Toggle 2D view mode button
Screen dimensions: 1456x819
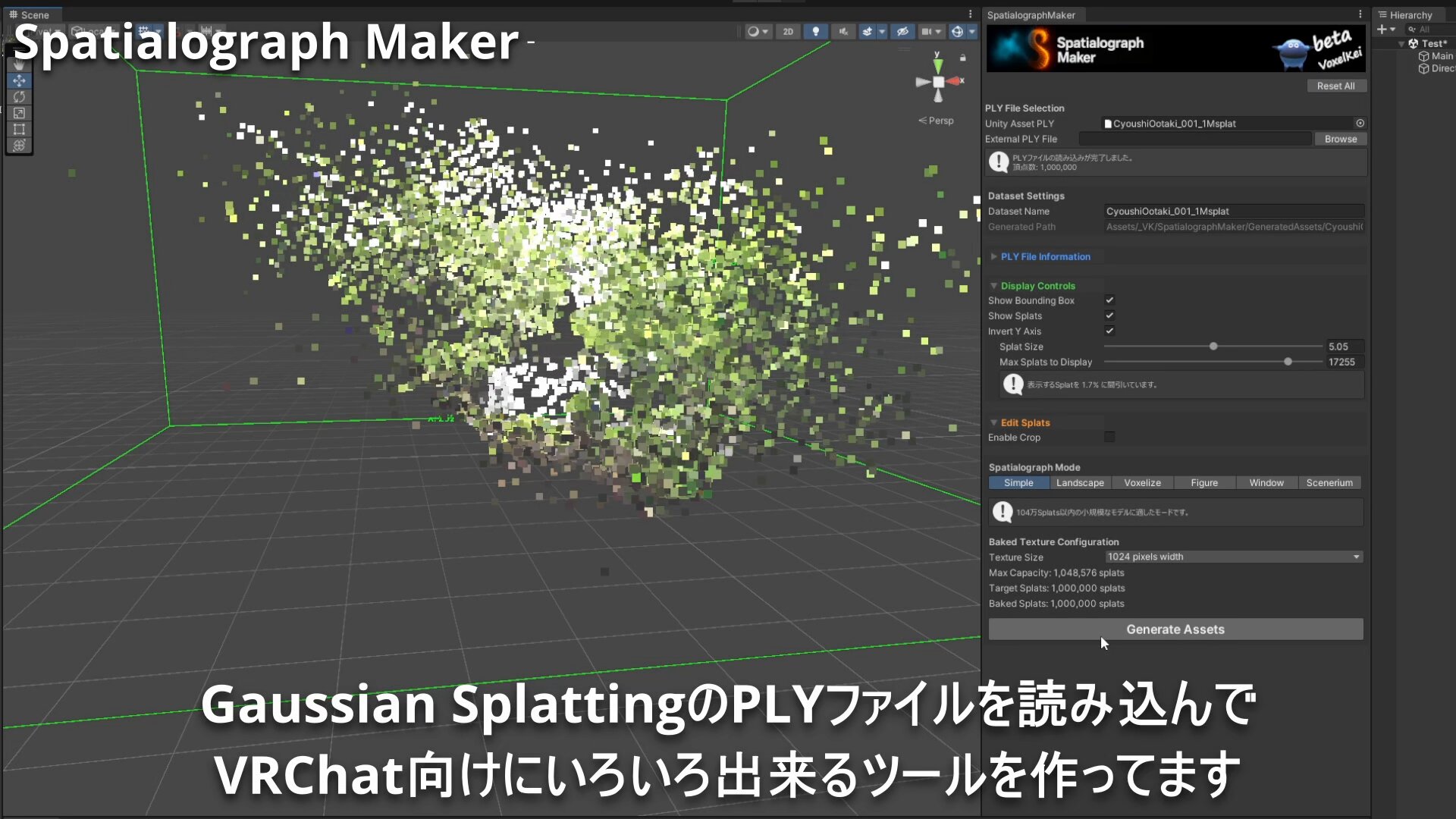(788, 31)
